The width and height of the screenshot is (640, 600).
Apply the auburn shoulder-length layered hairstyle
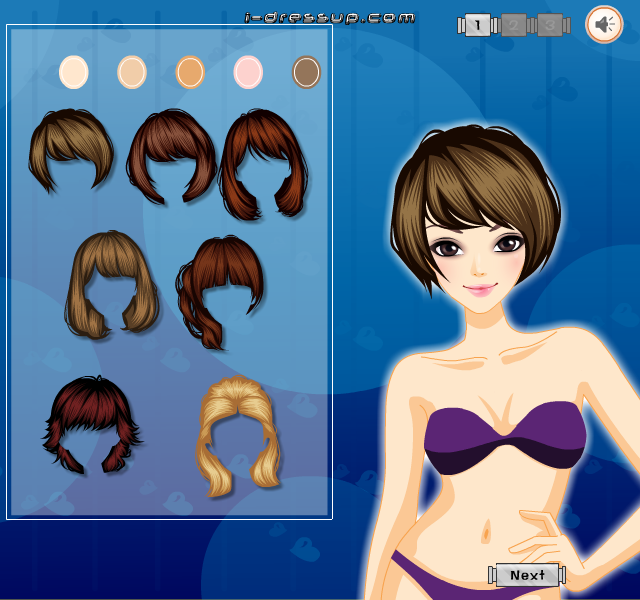click(263, 163)
